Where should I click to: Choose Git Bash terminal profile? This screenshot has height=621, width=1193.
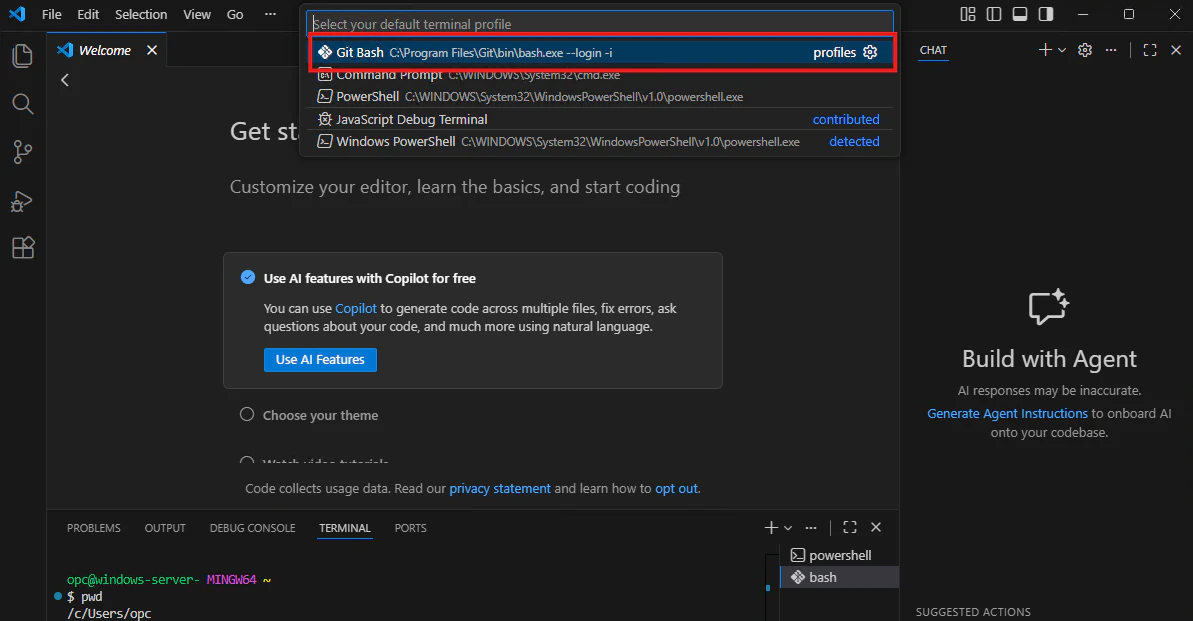(602, 53)
